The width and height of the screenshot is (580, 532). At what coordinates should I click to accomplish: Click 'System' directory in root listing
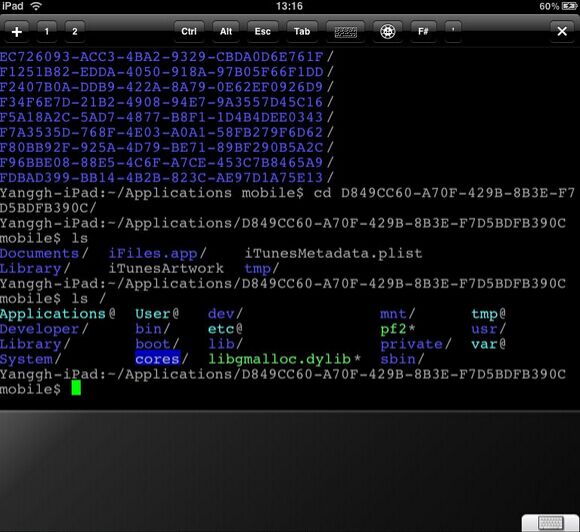click(26, 359)
